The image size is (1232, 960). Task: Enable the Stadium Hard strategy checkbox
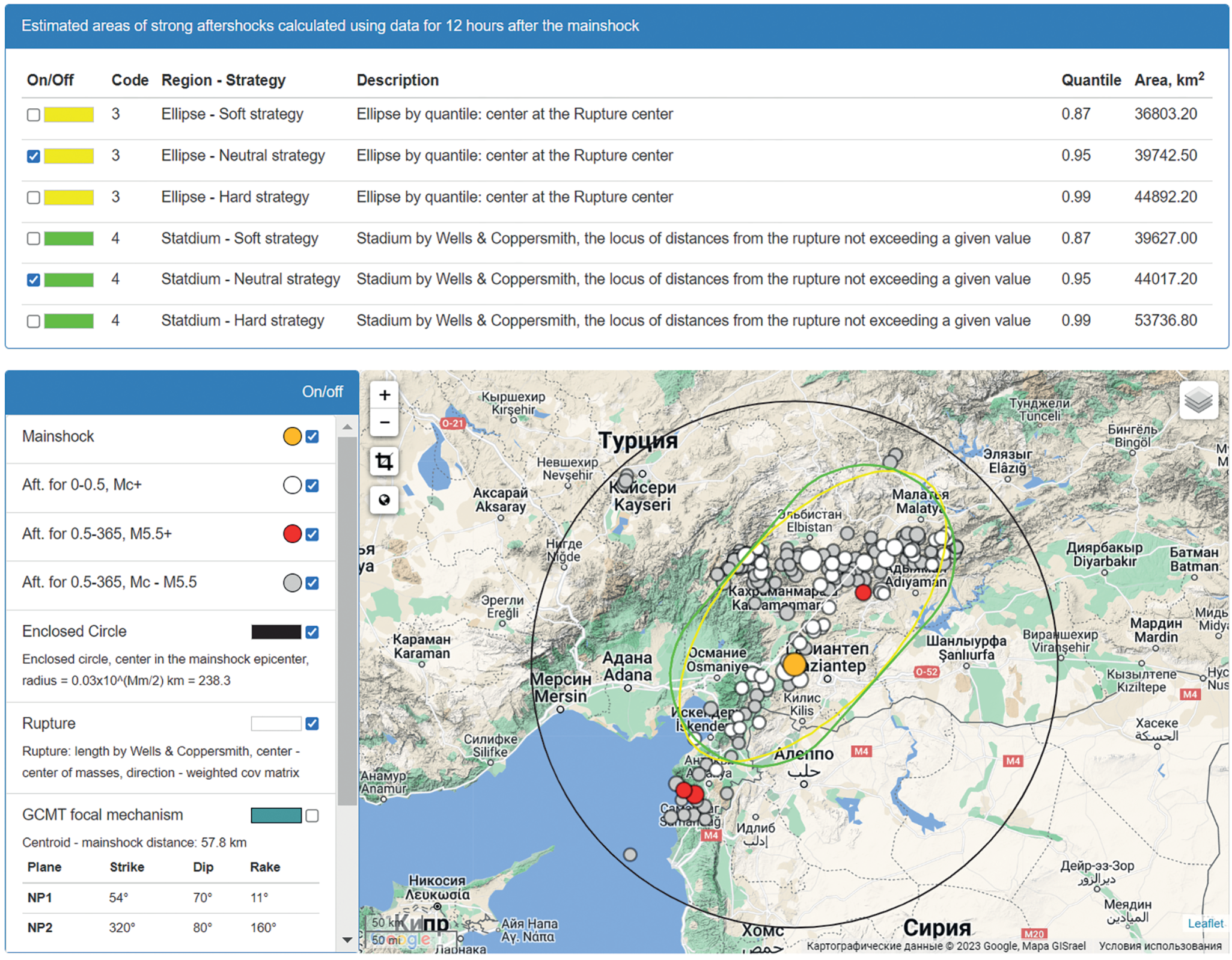pyautogui.click(x=34, y=322)
